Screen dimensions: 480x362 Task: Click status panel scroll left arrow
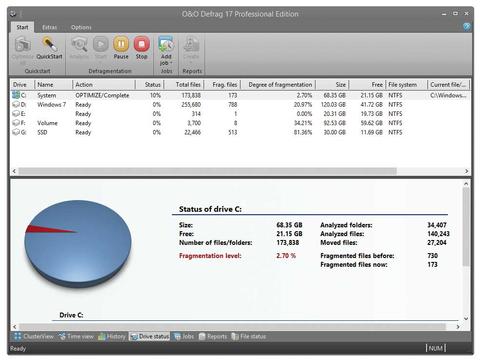[x=14, y=327]
